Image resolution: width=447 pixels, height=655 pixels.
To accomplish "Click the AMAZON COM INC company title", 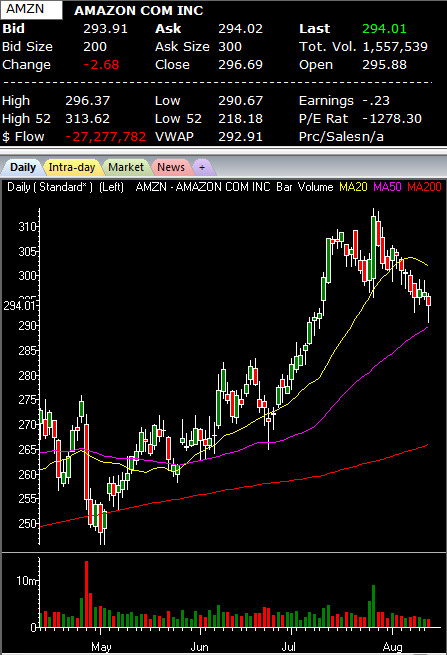I will click(x=139, y=10).
